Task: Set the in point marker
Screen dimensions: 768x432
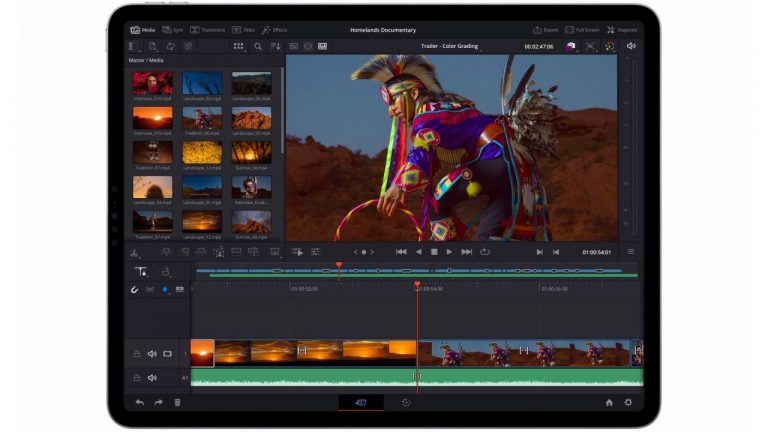Action: click(539, 252)
